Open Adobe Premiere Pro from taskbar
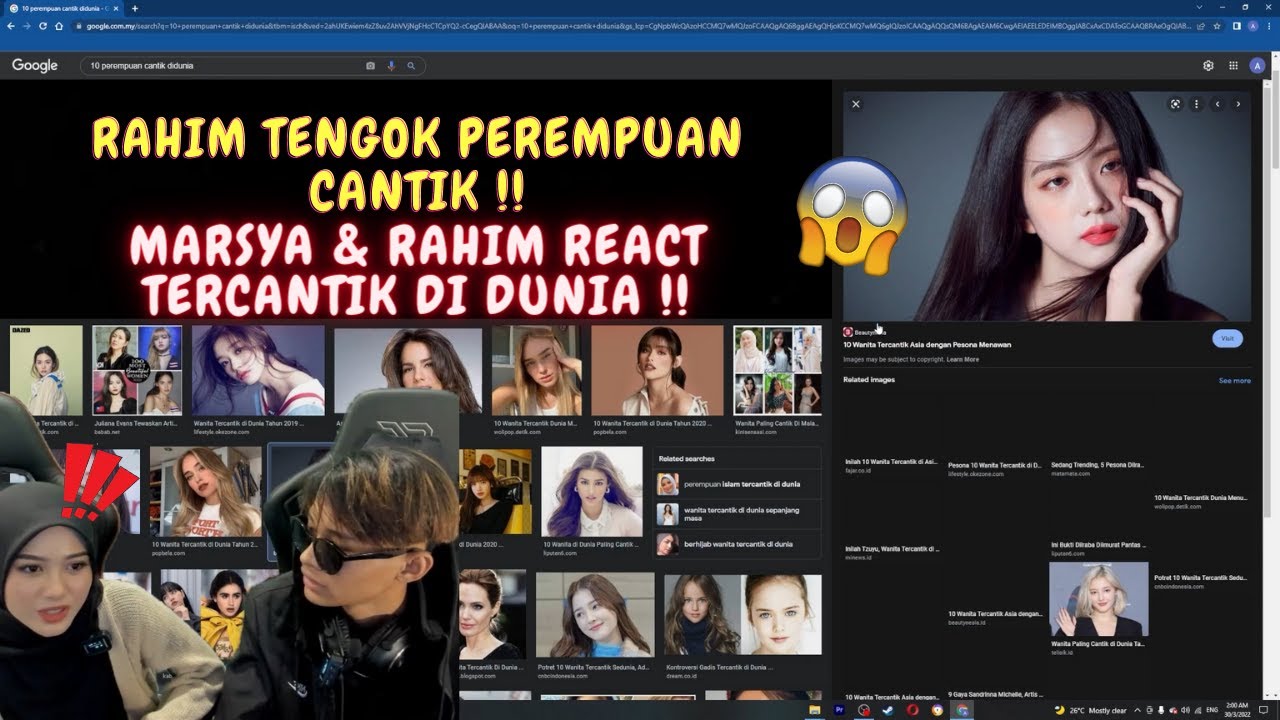 click(840, 710)
